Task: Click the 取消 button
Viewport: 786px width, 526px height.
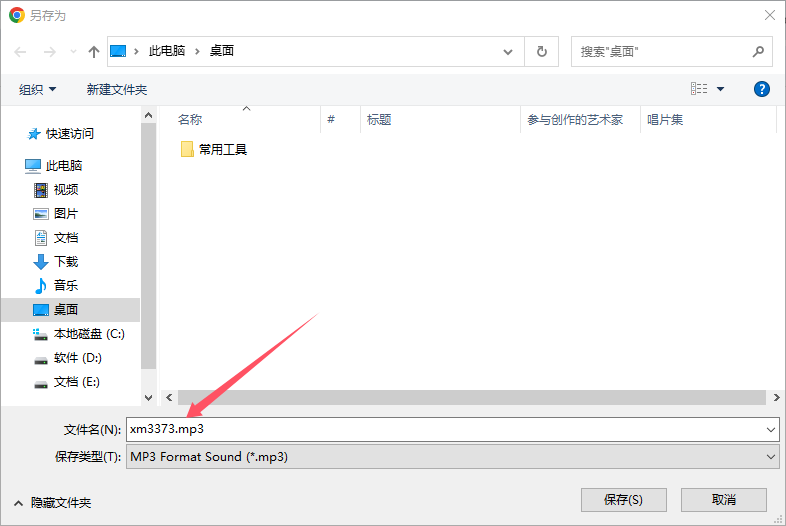Action: pyautogui.click(x=724, y=499)
